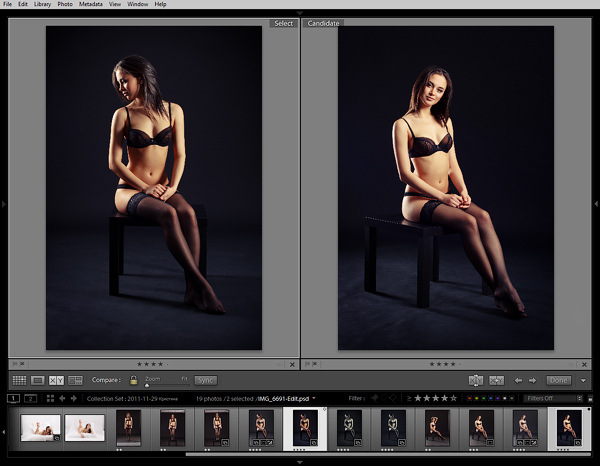Click Make Select icon next to Swap

point(497,380)
